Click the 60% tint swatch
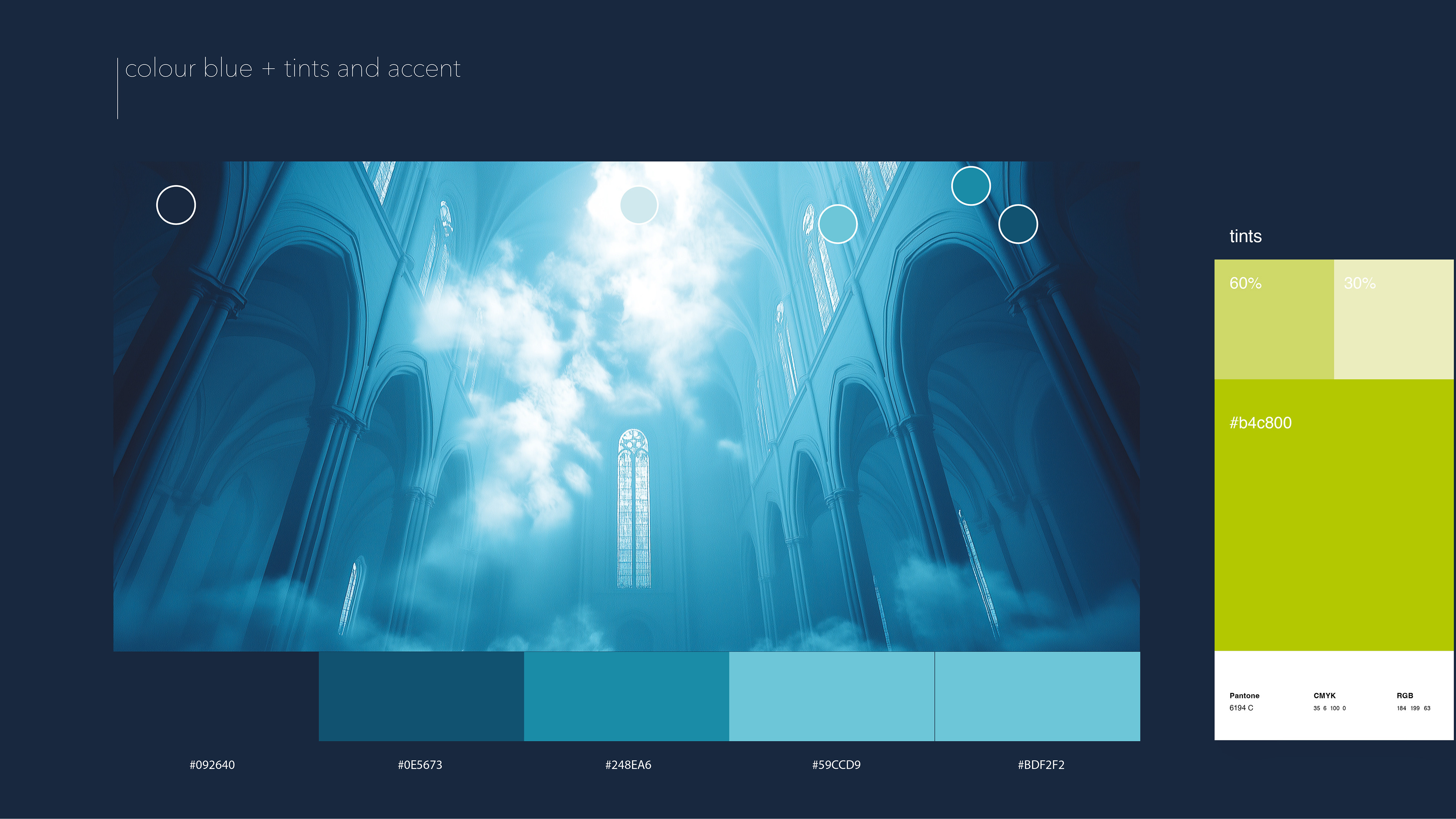The height and width of the screenshot is (819, 1456). click(x=1274, y=319)
